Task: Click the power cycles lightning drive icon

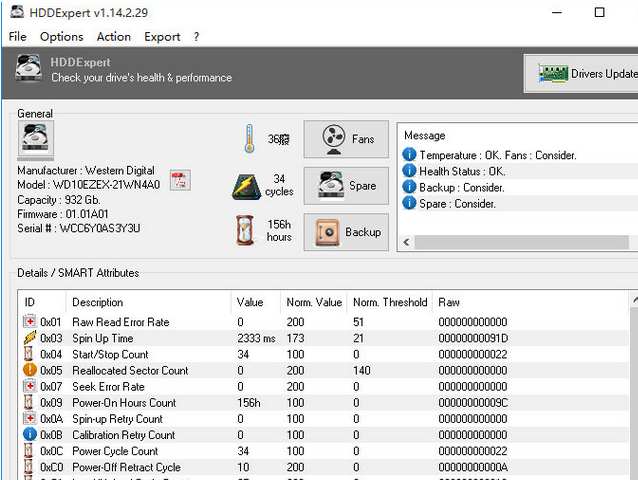Action: pos(247,187)
